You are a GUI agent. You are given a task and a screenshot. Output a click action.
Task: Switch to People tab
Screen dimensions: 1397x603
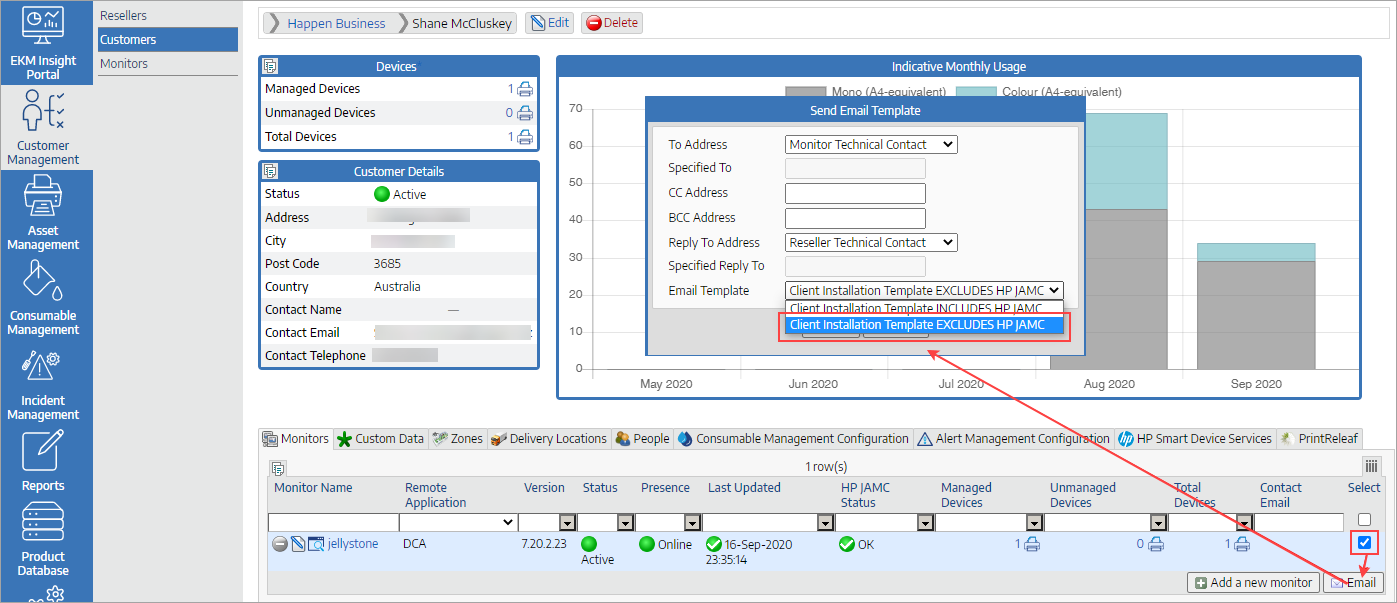click(x=642, y=439)
